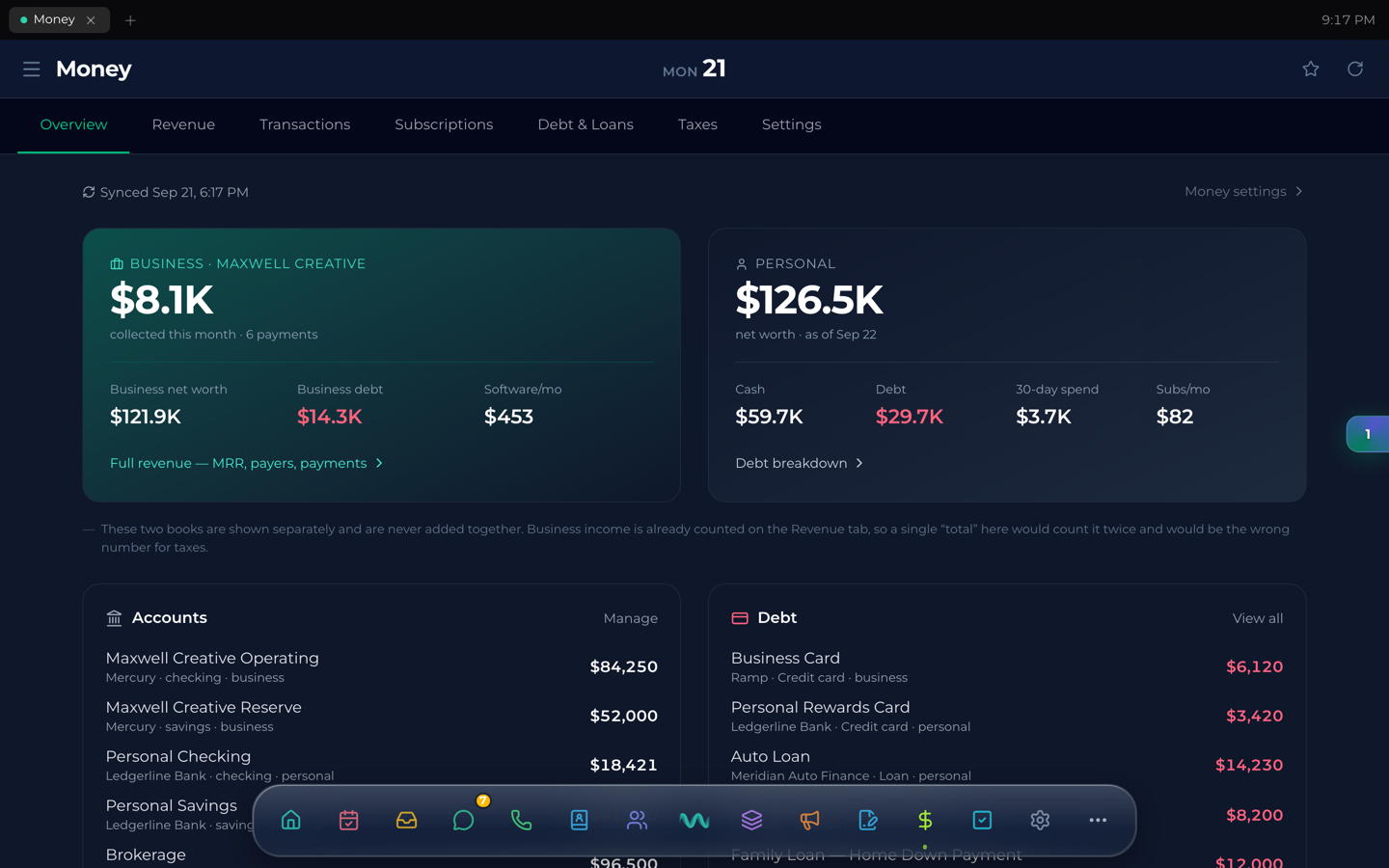Show more apps with the three-dots icon
The width and height of the screenshot is (1389, 868).
point(1098,820)
